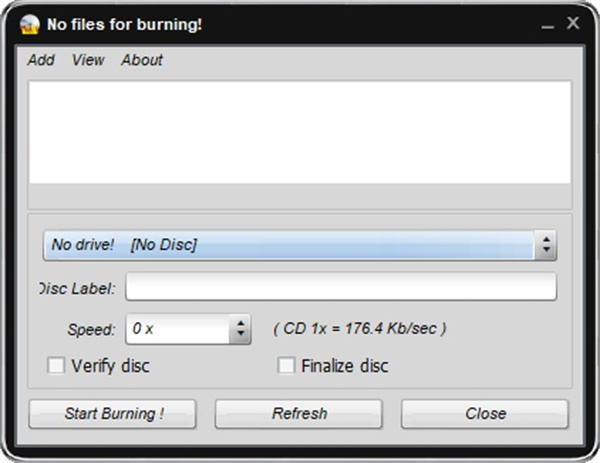The width and height of the screenshot is (600, 463).
Task: Open the "No drive! [No Disc]" drive selector
Action: coord(290,245)
